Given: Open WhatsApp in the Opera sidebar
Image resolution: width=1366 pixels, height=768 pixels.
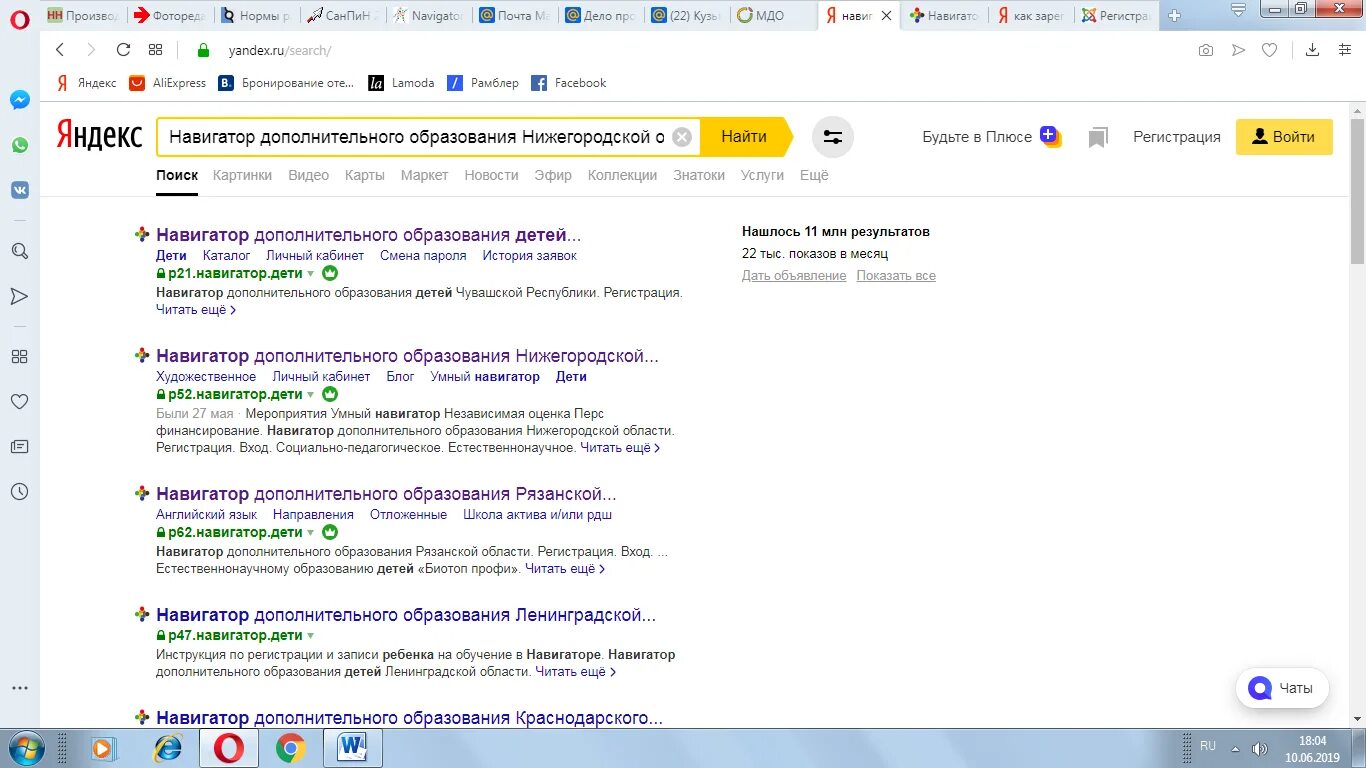Looking at the screenshot, I should (x=20, y=145).
